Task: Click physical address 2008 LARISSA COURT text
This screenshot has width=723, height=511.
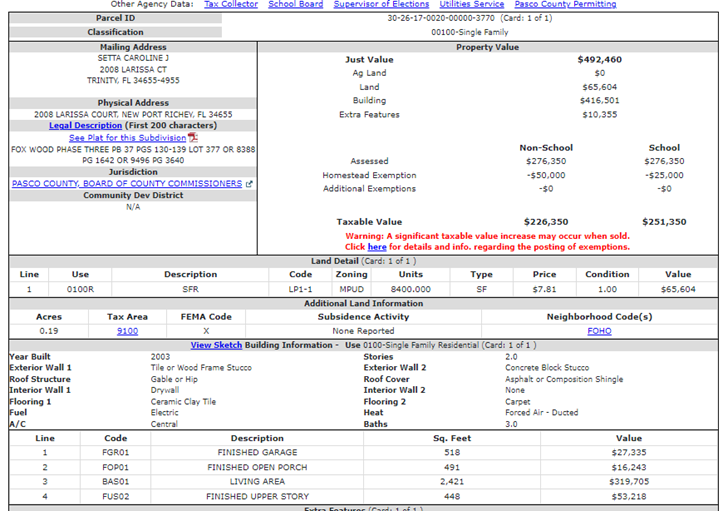Action: 133,114
